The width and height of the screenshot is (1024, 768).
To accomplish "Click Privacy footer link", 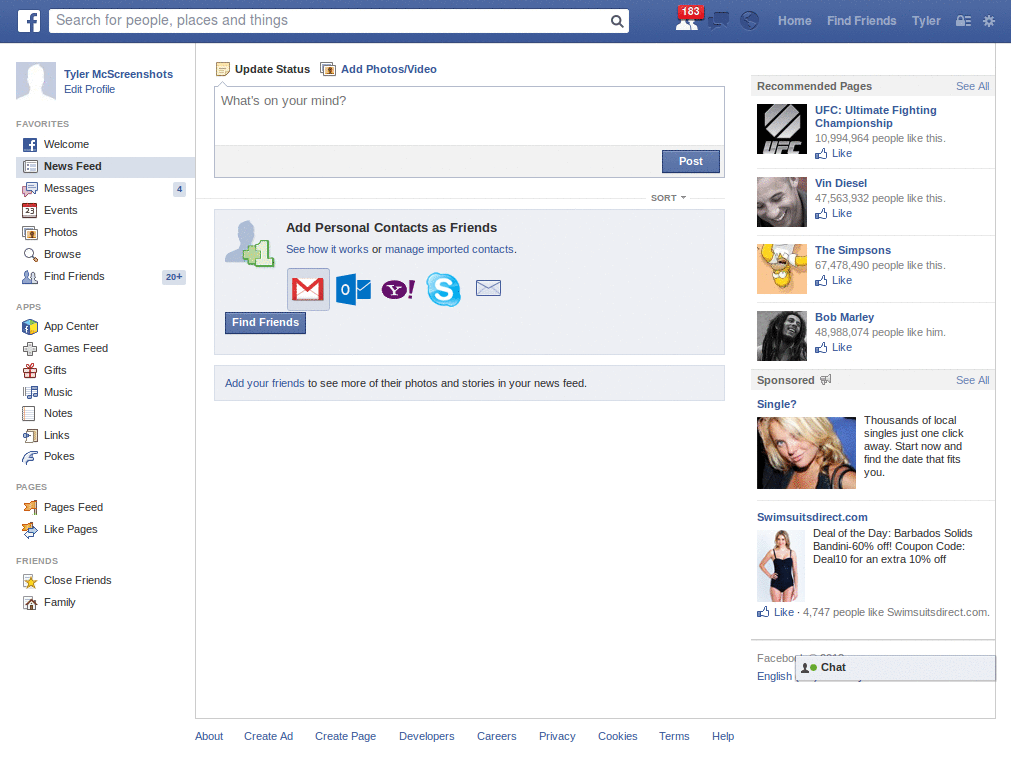I will click(x=557, y=737).
